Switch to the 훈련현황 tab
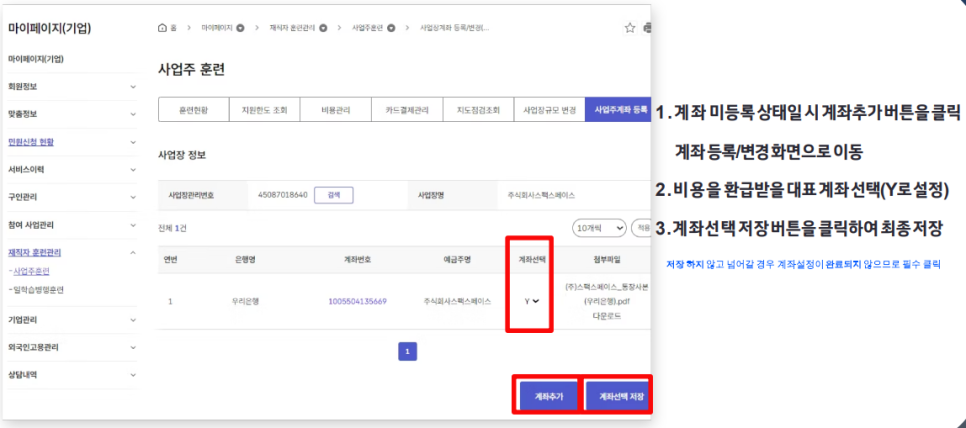Image resolution: width=966 pixels, height=428 pixels. tap(193, 110)
